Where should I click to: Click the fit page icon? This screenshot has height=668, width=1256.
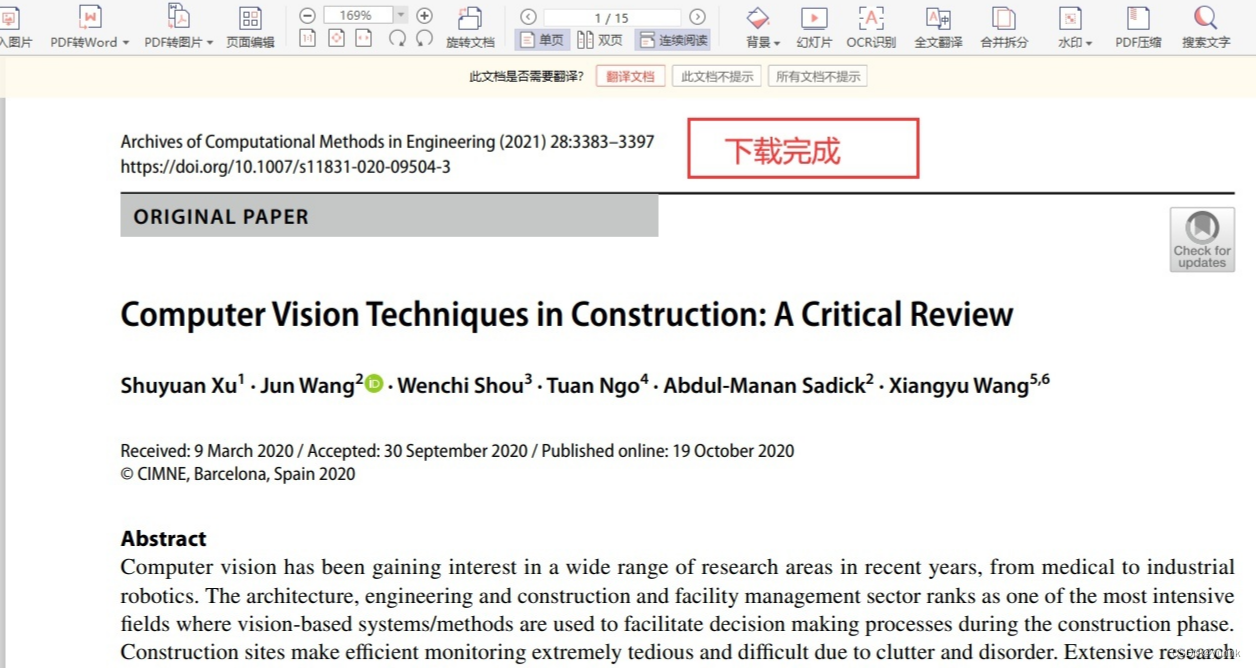(x=336, y=38)
